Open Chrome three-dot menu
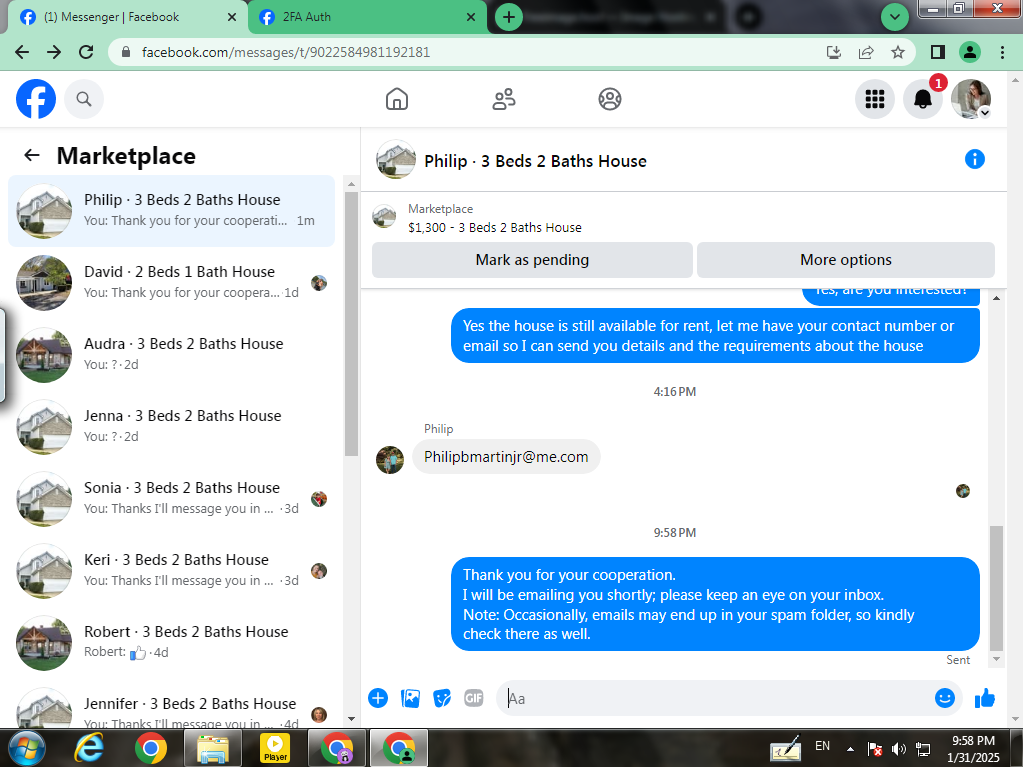 click(1003, 52)
